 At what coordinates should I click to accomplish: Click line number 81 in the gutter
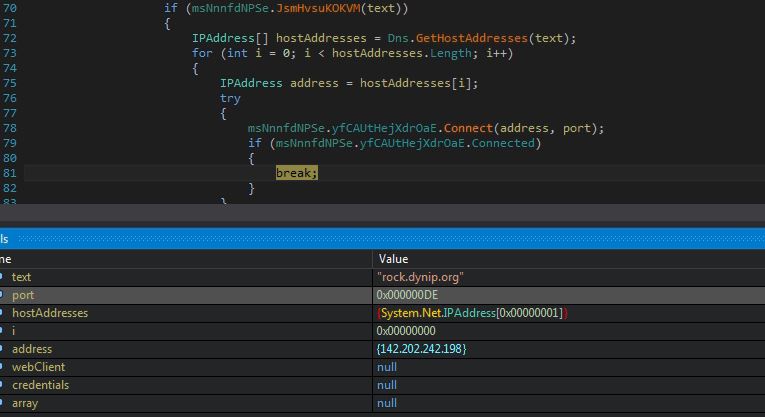coord(10,173)
